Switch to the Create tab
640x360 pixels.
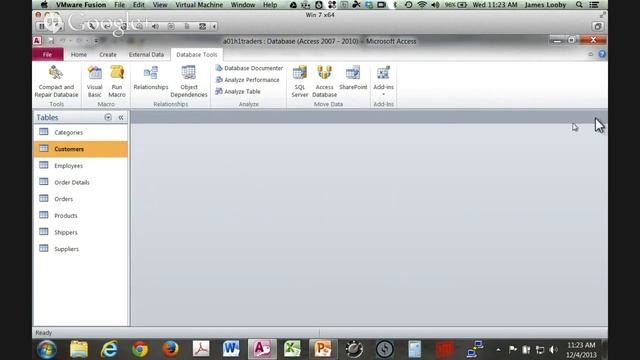pos(108,54)
